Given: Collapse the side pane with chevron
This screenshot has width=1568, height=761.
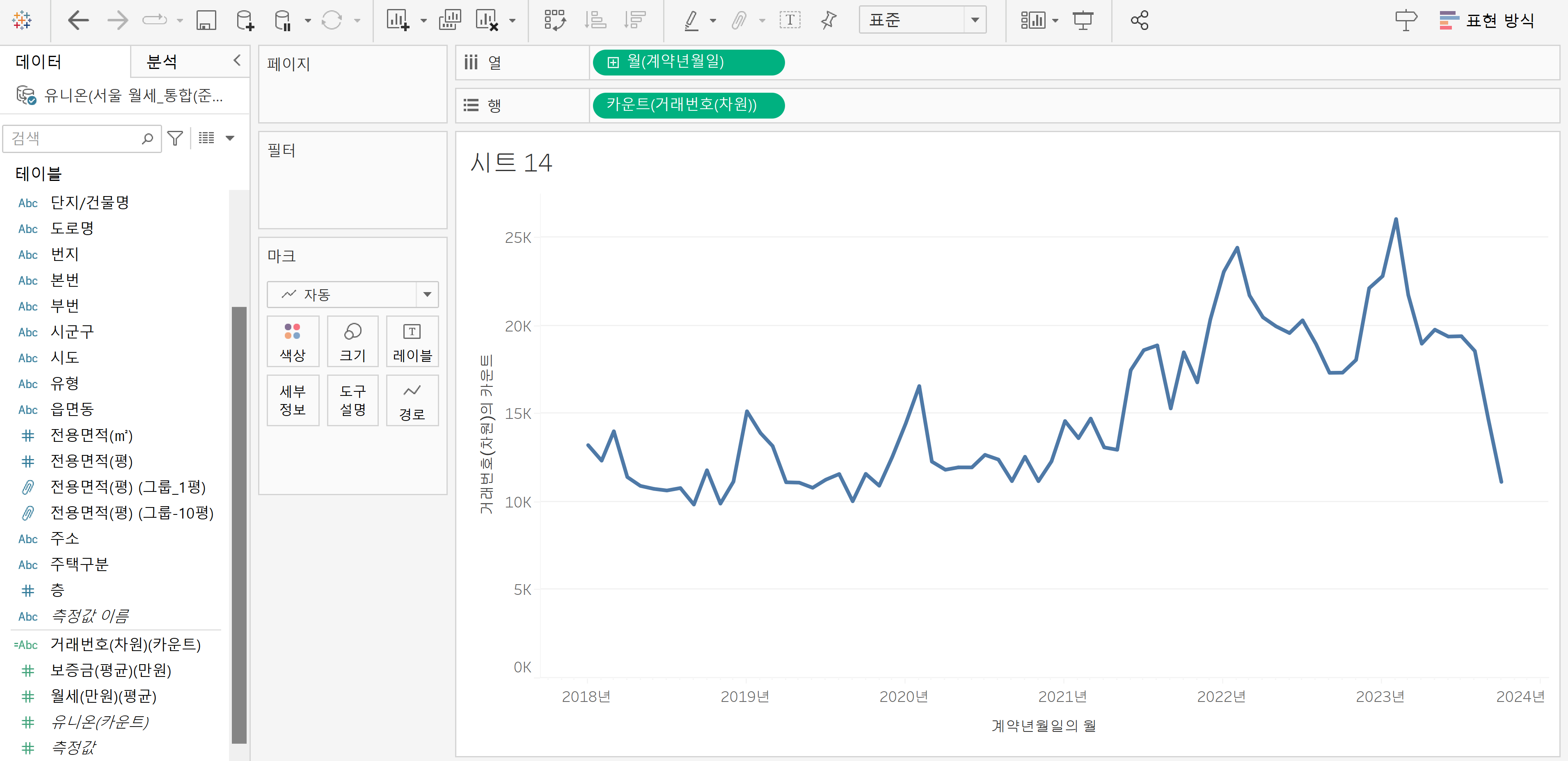Looking at the screenshot, I should click(x=237, y=60).
